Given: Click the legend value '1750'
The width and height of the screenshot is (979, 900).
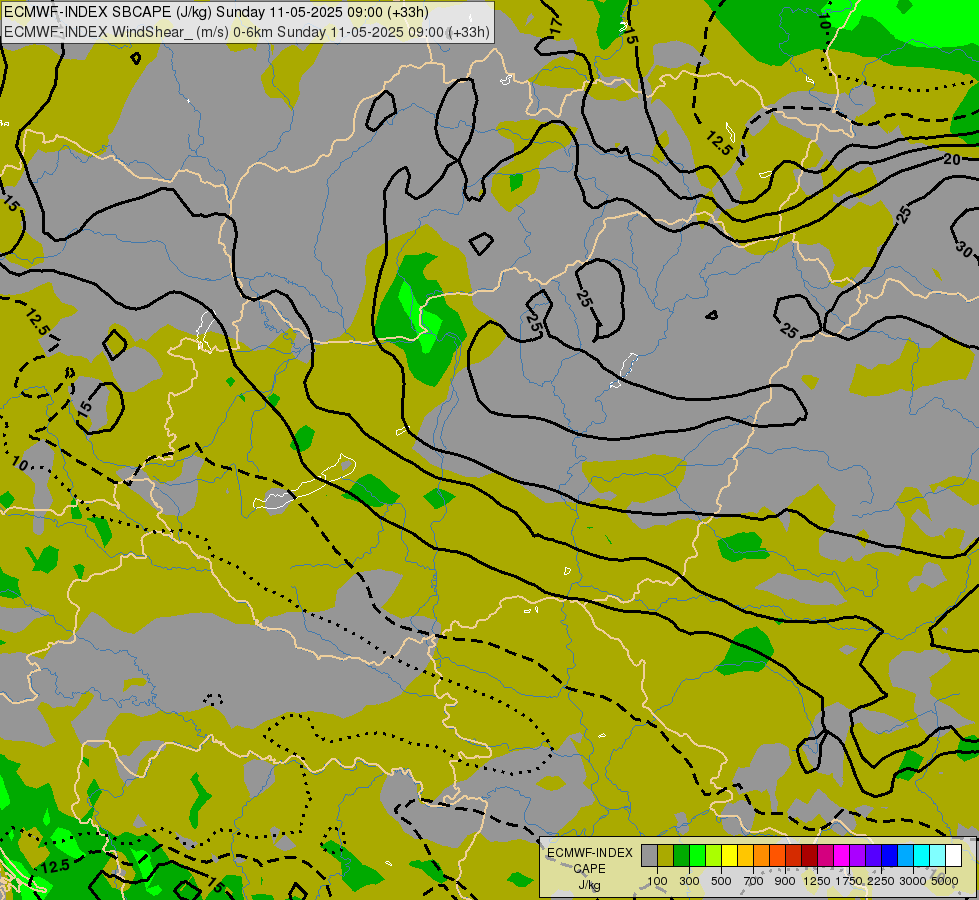Looking at the screenshot, I should point(849,881).
